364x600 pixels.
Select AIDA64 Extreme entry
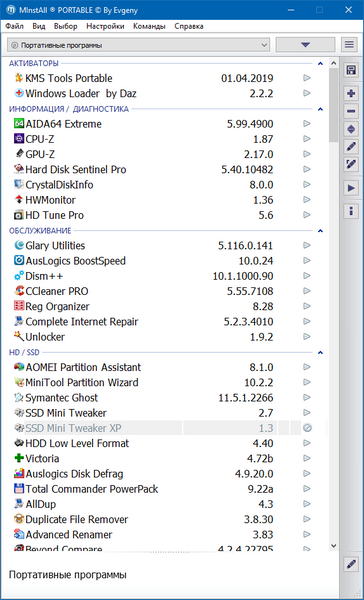click(63, 124)
